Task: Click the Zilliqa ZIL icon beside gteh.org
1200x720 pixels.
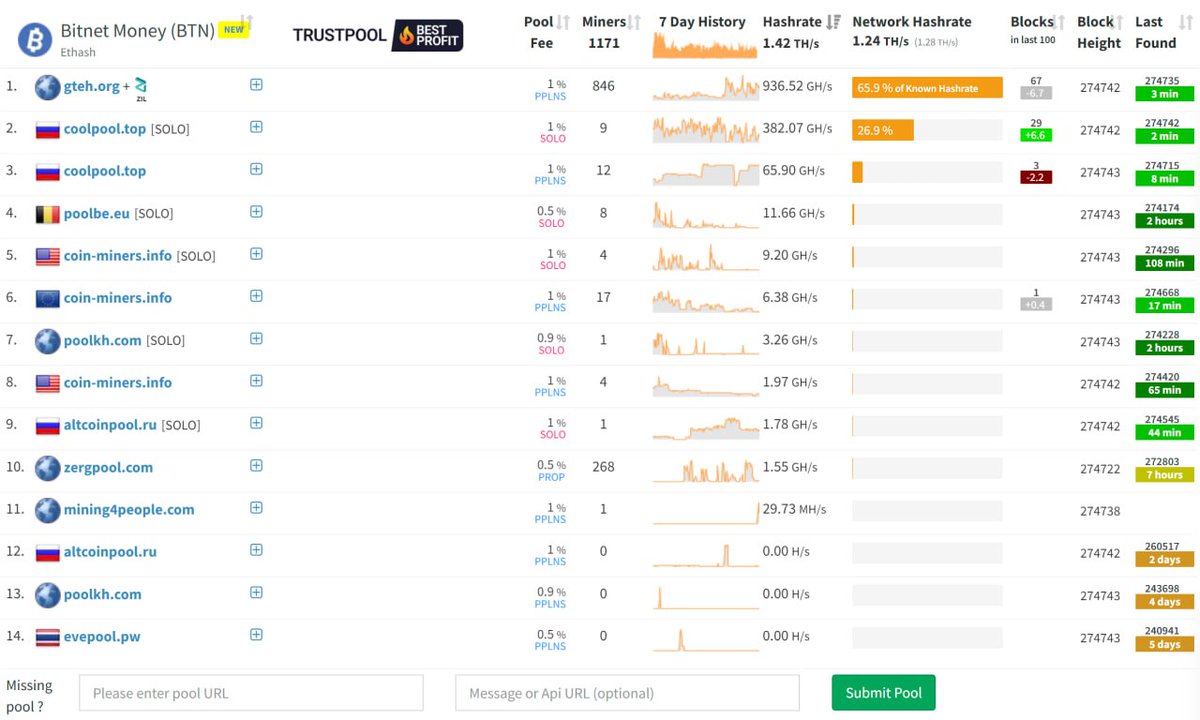Action: coord(141,89)
